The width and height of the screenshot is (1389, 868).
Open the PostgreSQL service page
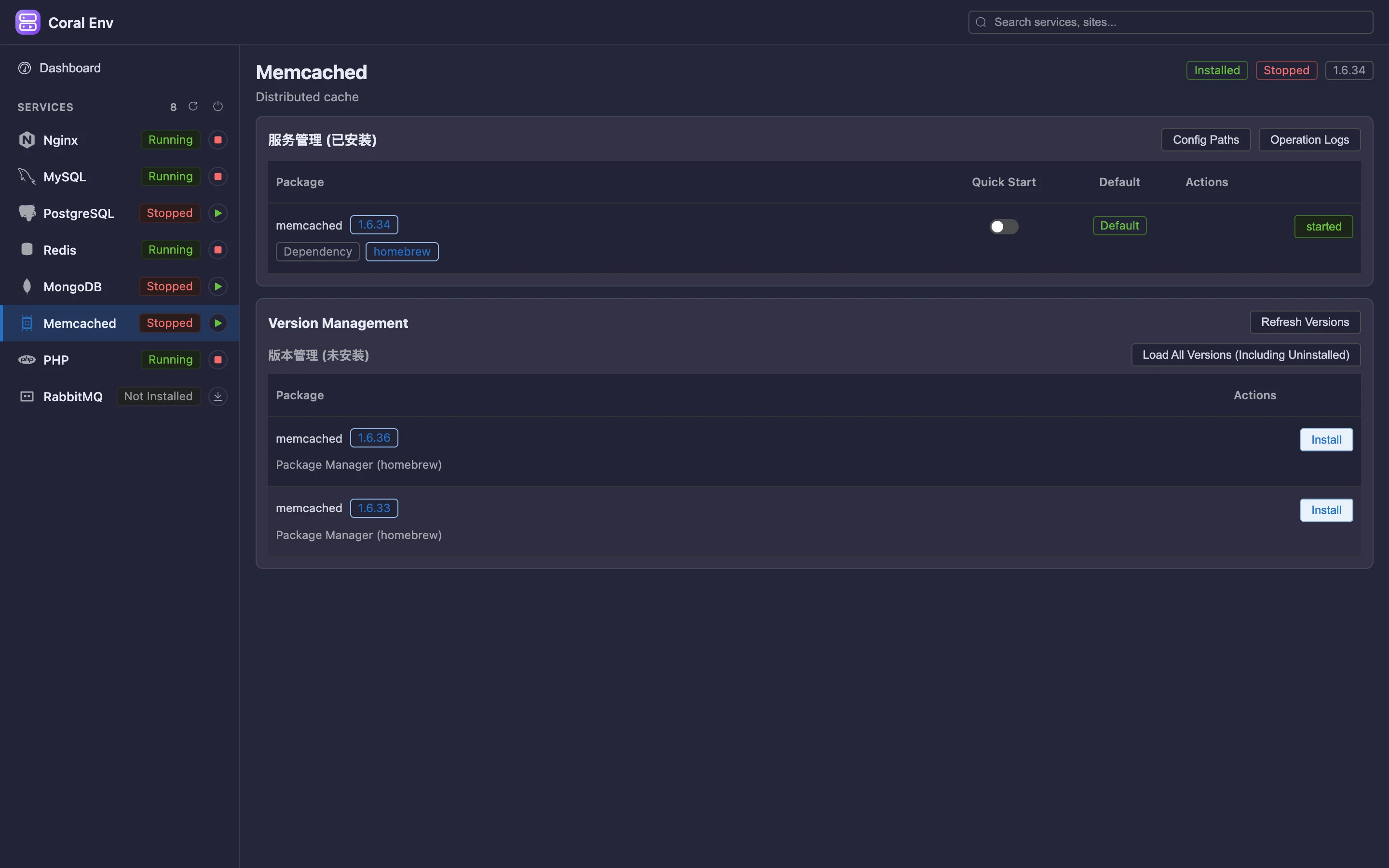[x=120, y=214]
